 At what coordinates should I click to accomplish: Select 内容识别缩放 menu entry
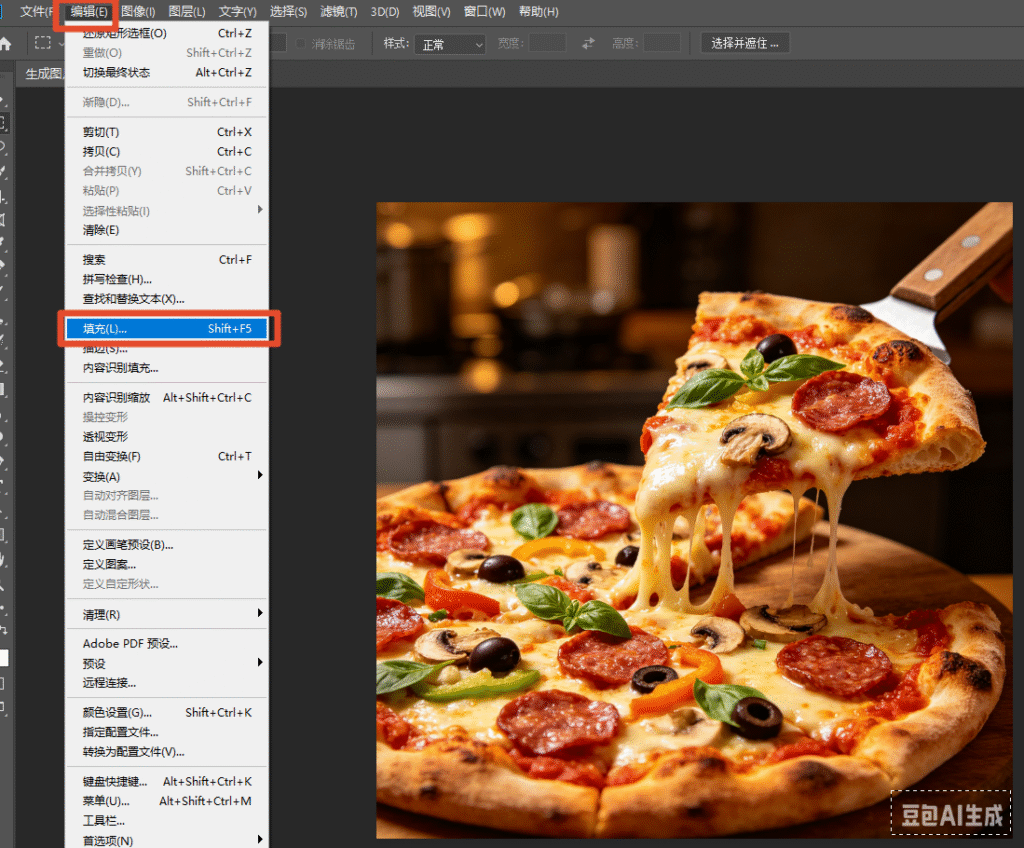167,397
